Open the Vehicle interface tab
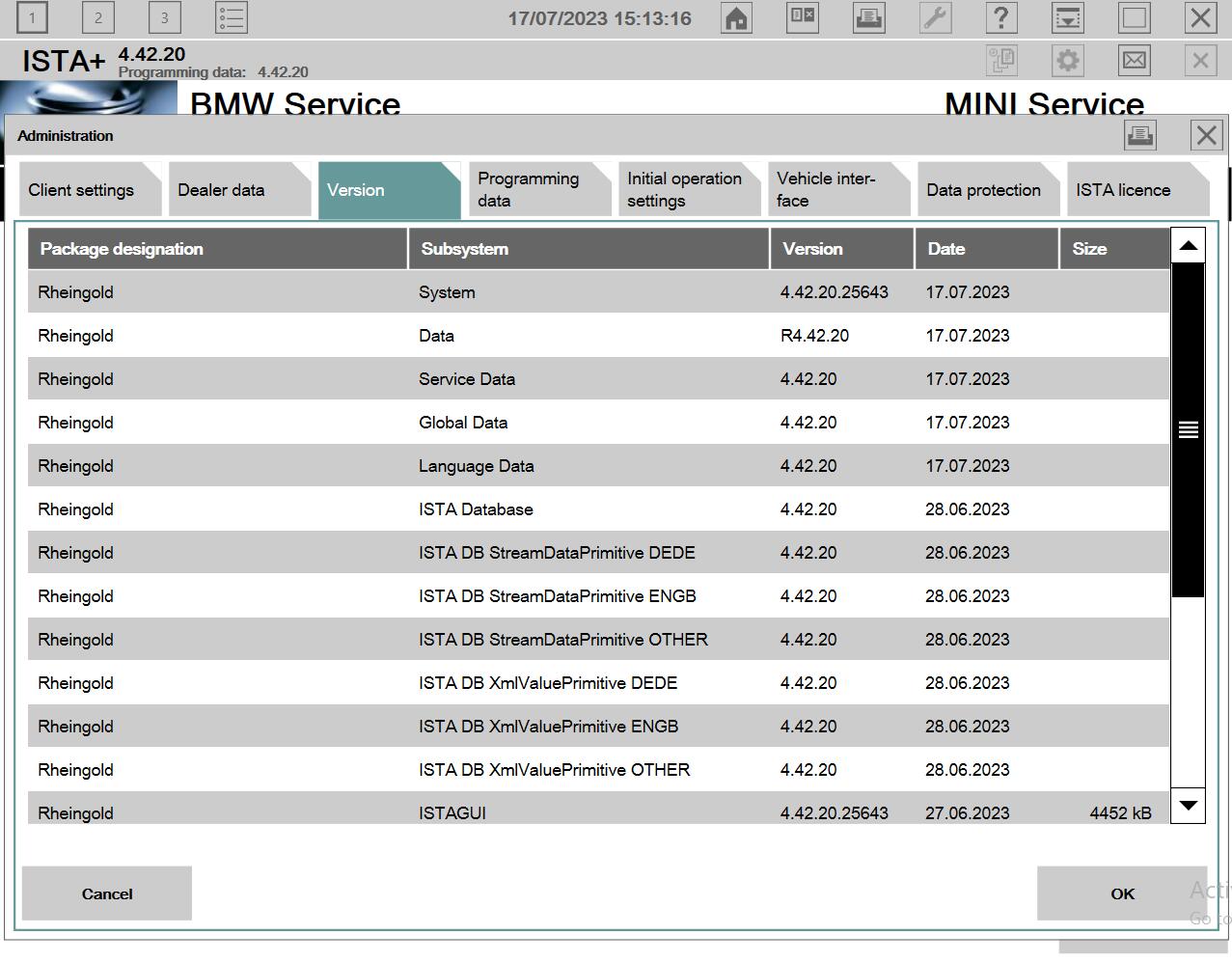Screen dimensions: 1232x962 [x=839, y=190]
